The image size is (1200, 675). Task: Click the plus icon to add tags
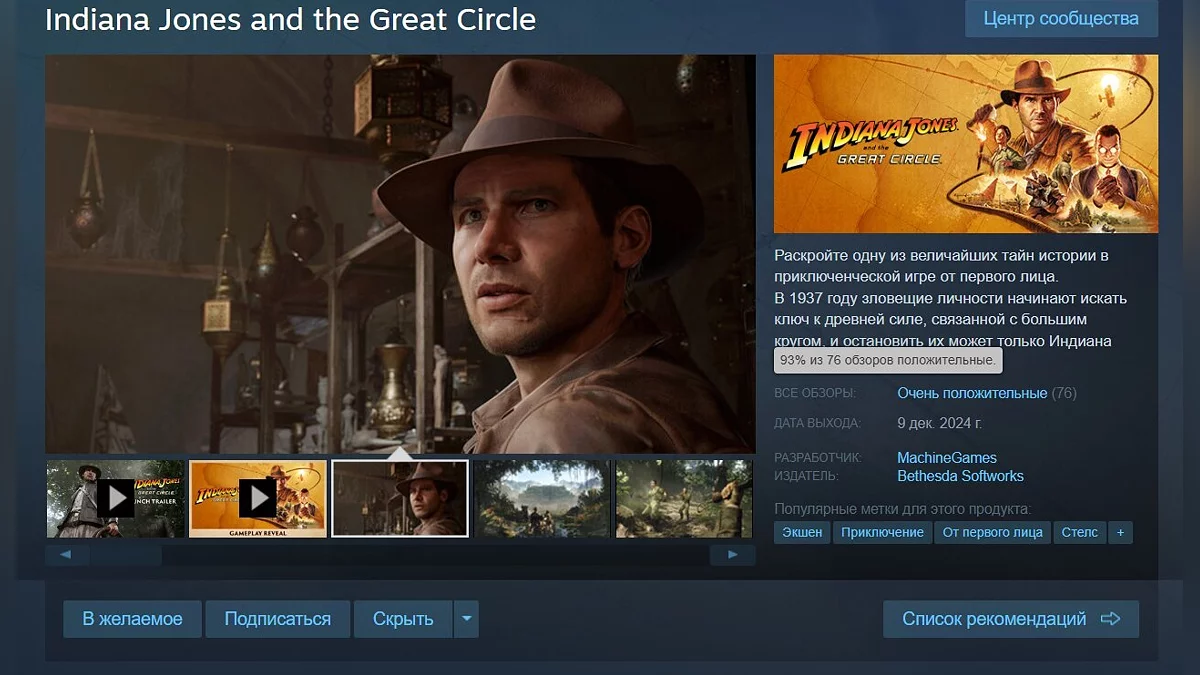tap(1120, 533)
